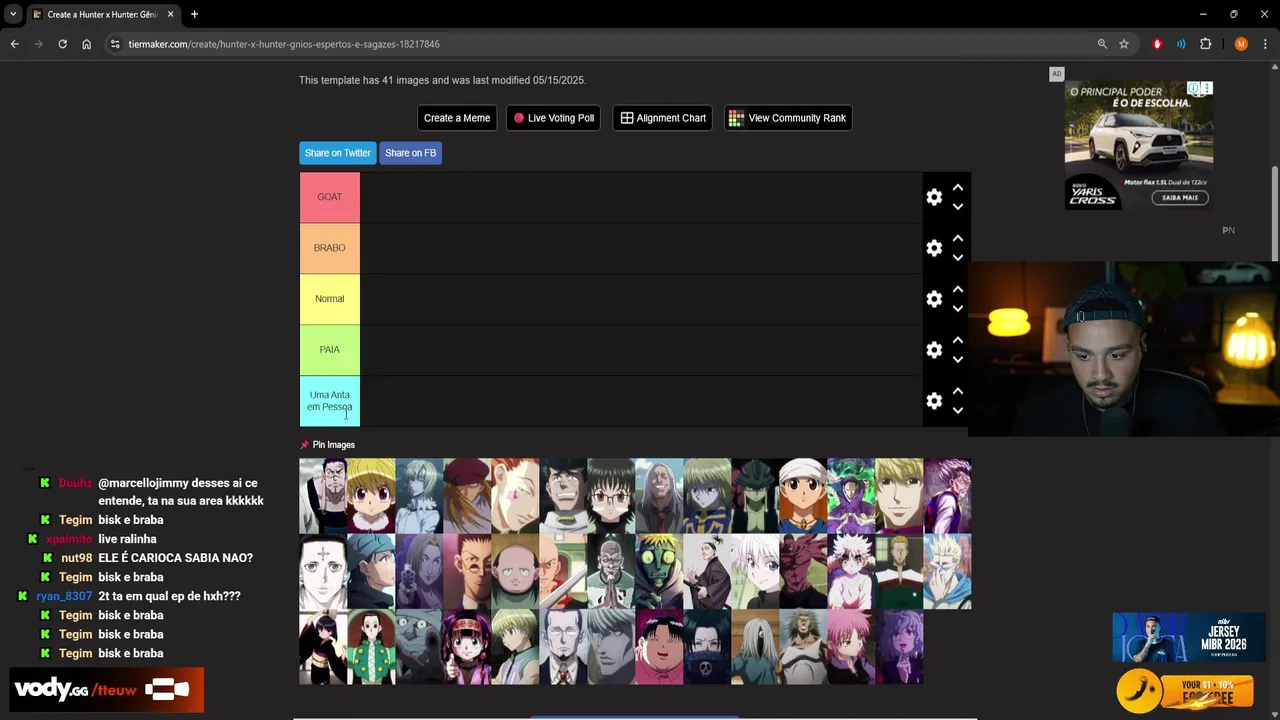Viewport: 1280px width, 720px height.
Task: Open the ad options three-dot icon
Action: 1207,88
